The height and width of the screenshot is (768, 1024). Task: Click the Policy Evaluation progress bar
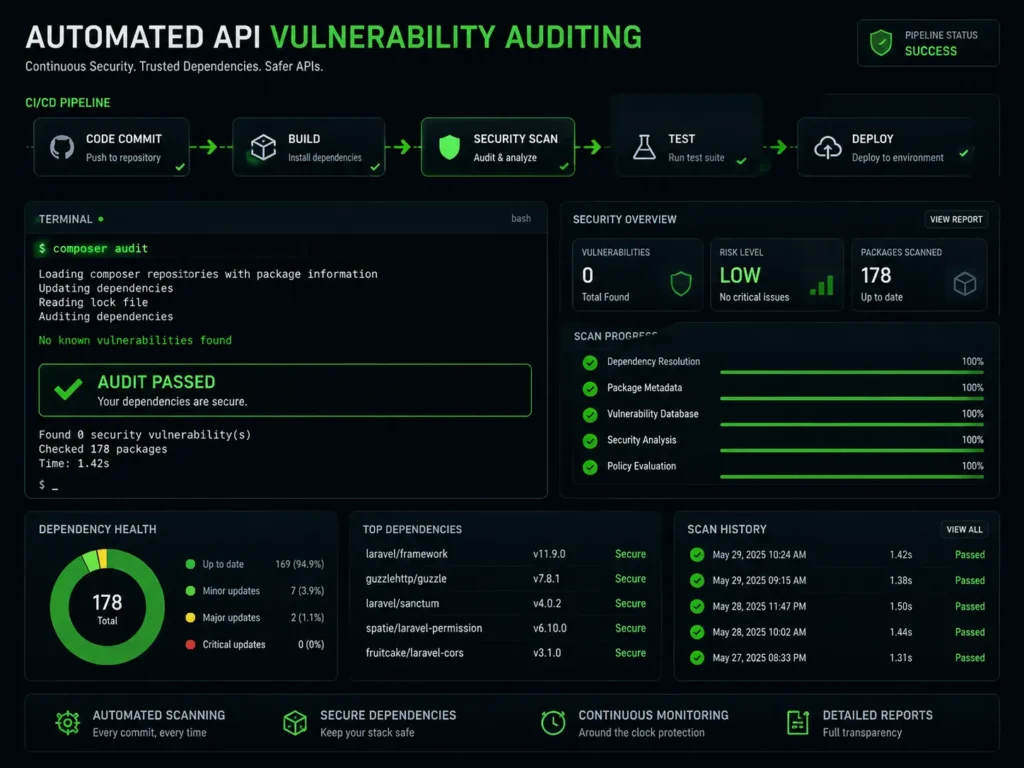pyautogui.click(x=852, y=477)
